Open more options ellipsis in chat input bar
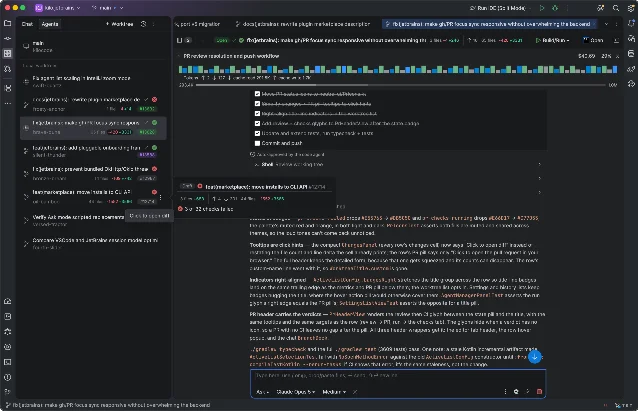The image size is (638, 411). [505, 391]
